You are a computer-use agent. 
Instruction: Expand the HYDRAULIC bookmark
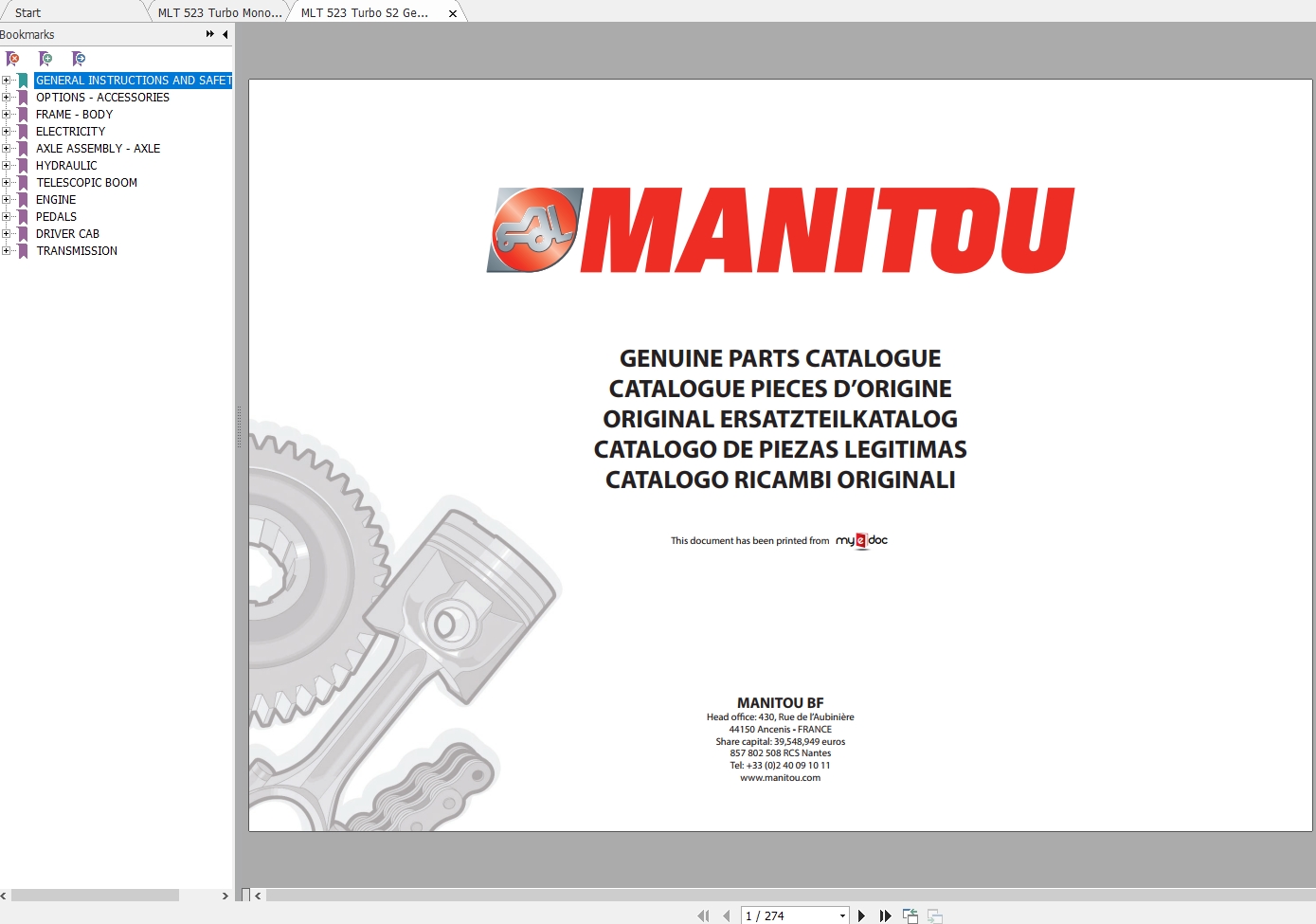pyautogui.click(x=6, y=166)
